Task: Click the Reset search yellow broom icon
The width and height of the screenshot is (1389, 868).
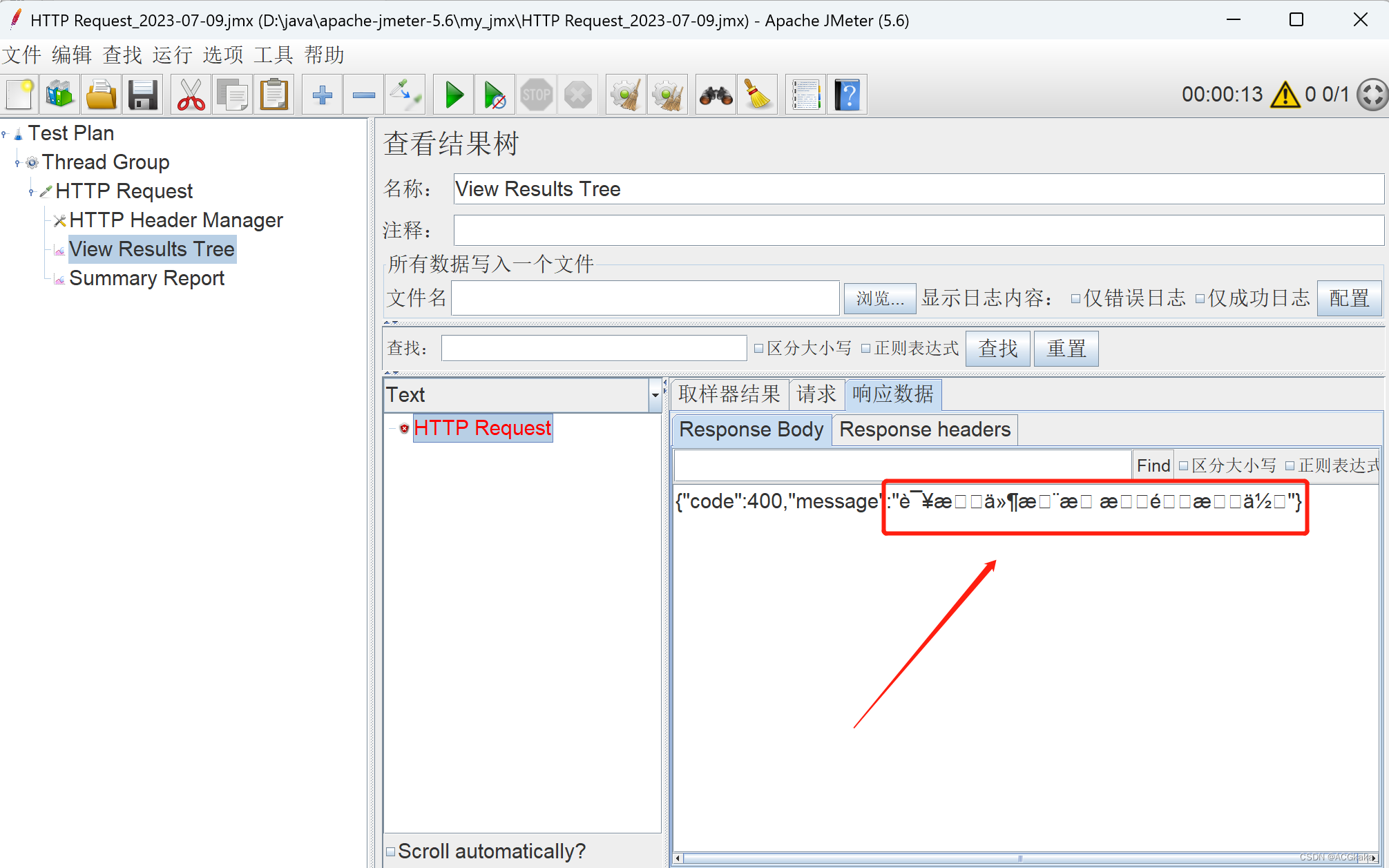Action: click(x=758, y=95)
